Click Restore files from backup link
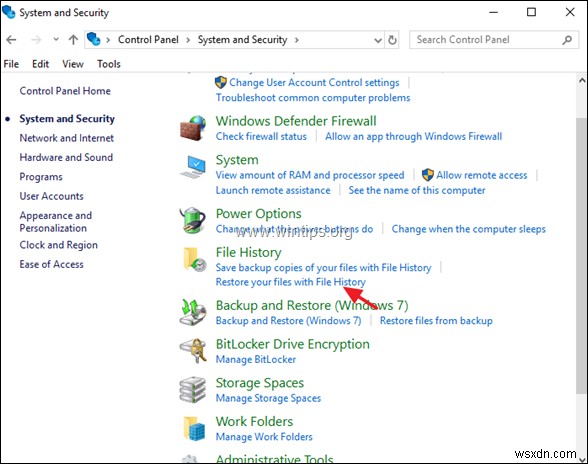Image resolution: width=588 pixels, height=464 pixels. point(436,321)
